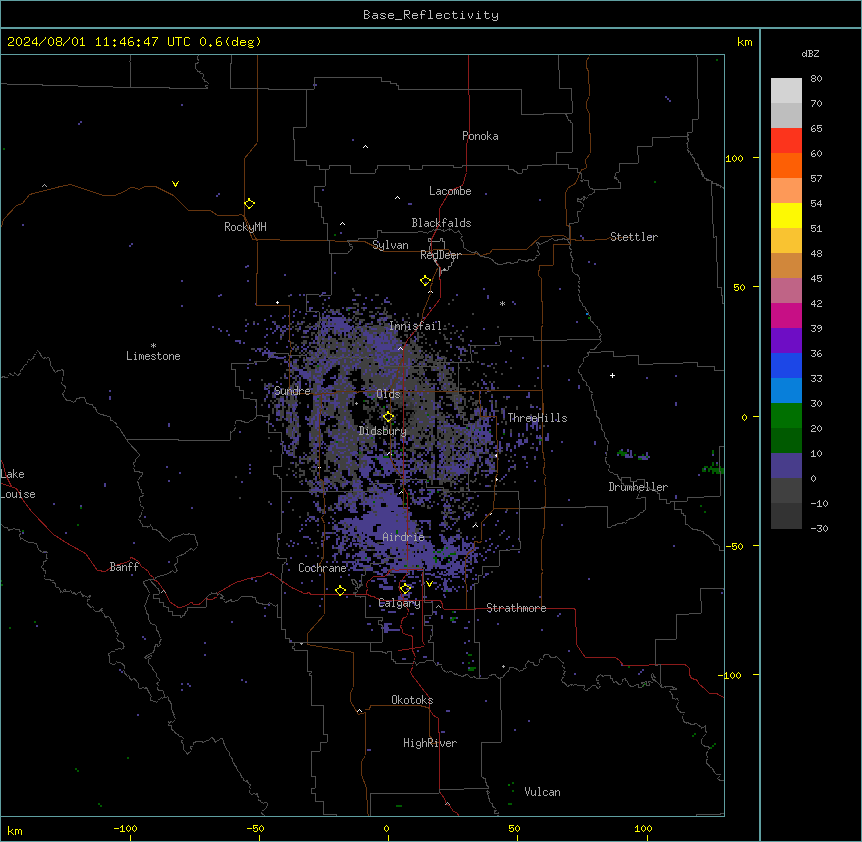Click the yellow diamond marker above the Calgary label
Viewport: 862px width, 842px height.
405,589
